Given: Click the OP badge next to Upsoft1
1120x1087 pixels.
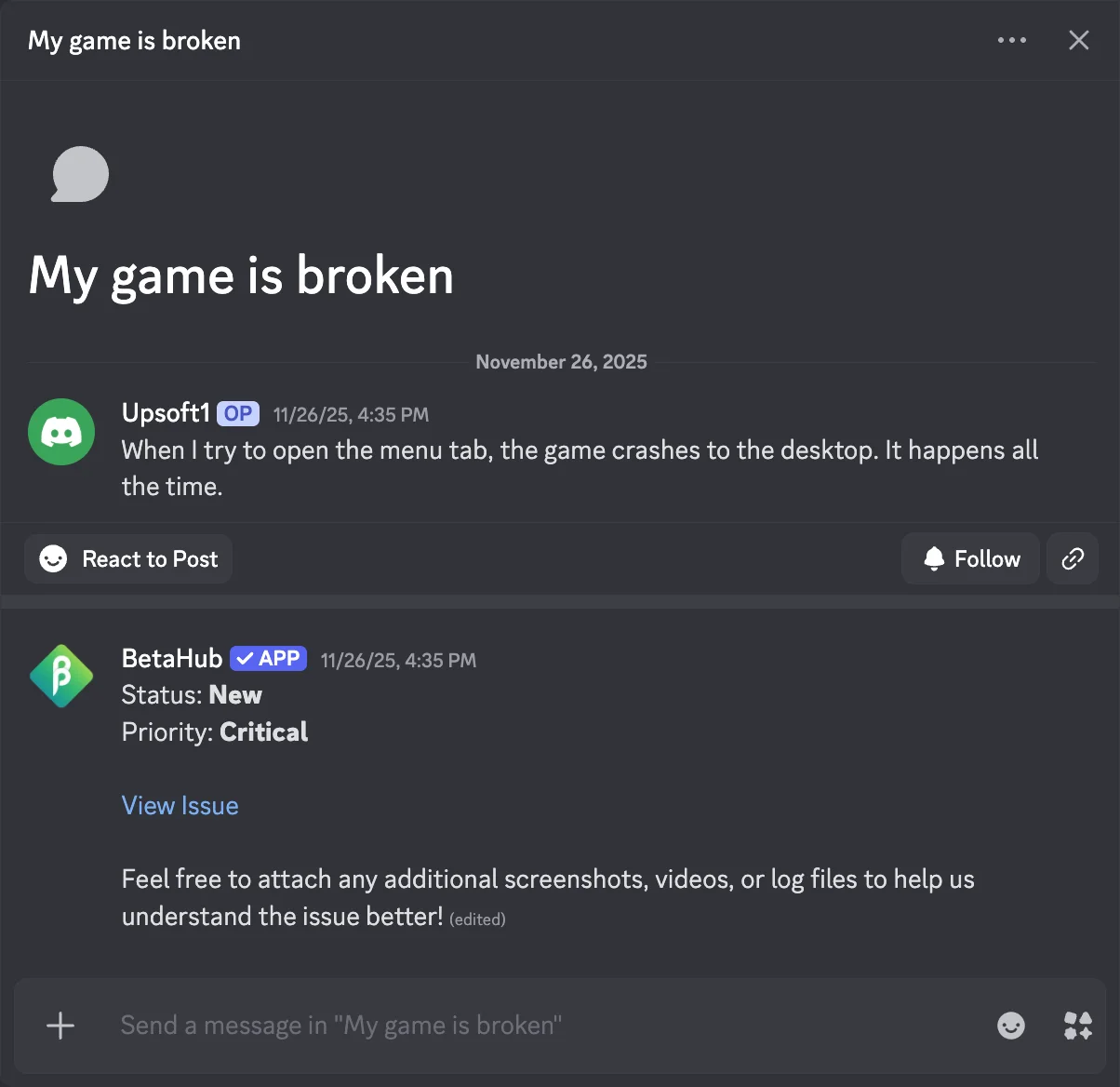Looking at the screenshot, I should click(x=237, y=413).
